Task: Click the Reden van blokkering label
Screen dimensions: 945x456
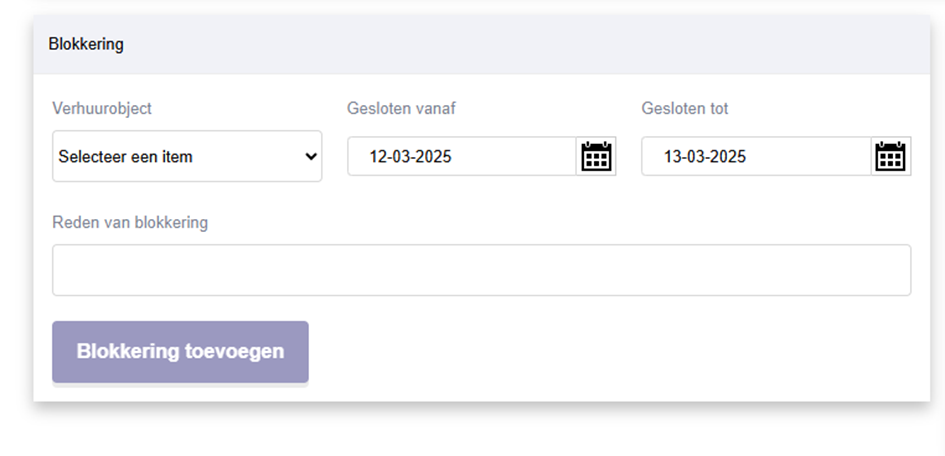Action: [130, 222]
